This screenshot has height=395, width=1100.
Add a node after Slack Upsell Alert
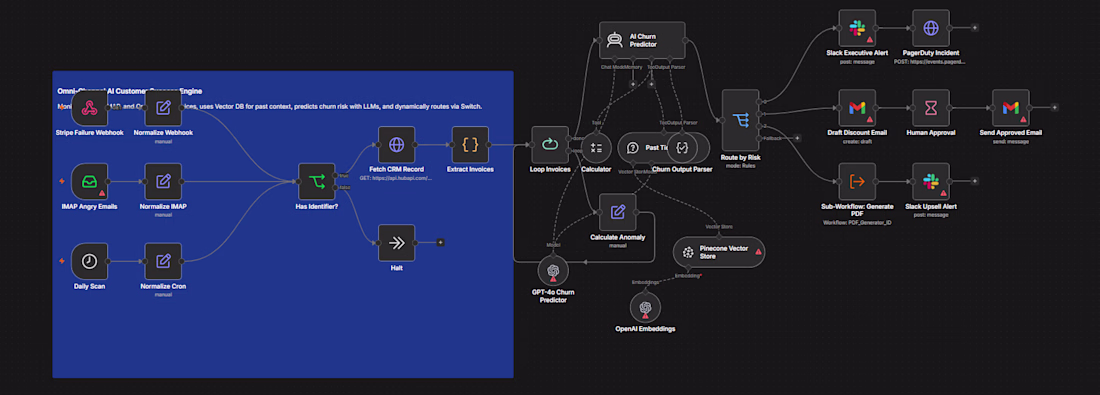click(x=974, y=181)
